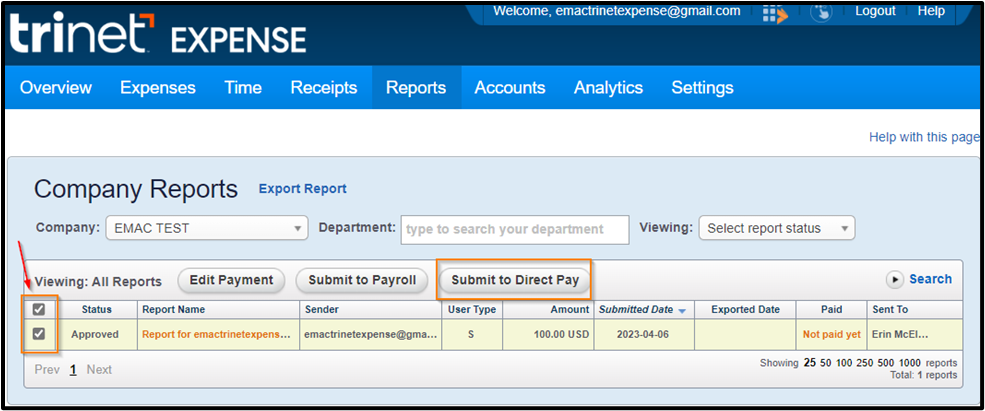Click the Approved status cell
Image resolution: width=985 pixels, height=411 pixels.
pyautogui.click(x=95, y=334)
